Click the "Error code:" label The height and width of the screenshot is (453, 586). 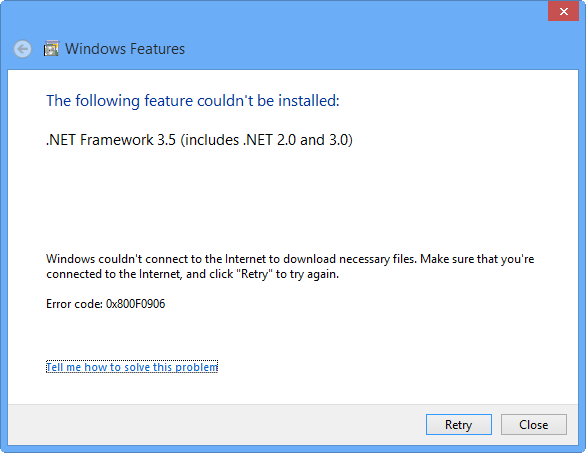pyautogui.click(x=74, y=304)
